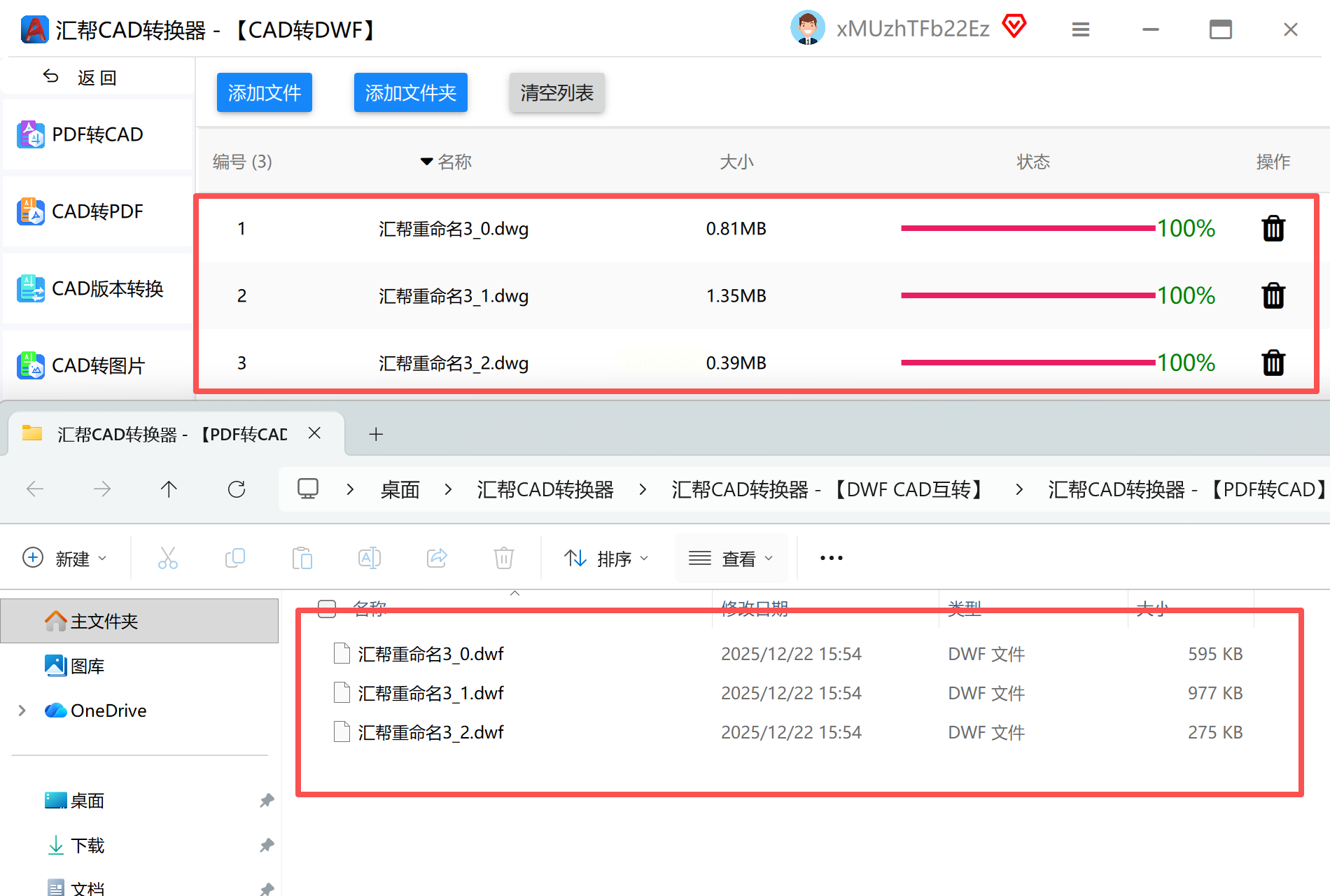The width and height of the screenshot is (1330, 896).
Task: Open the more options ellipsis menu
Action: 832,558
